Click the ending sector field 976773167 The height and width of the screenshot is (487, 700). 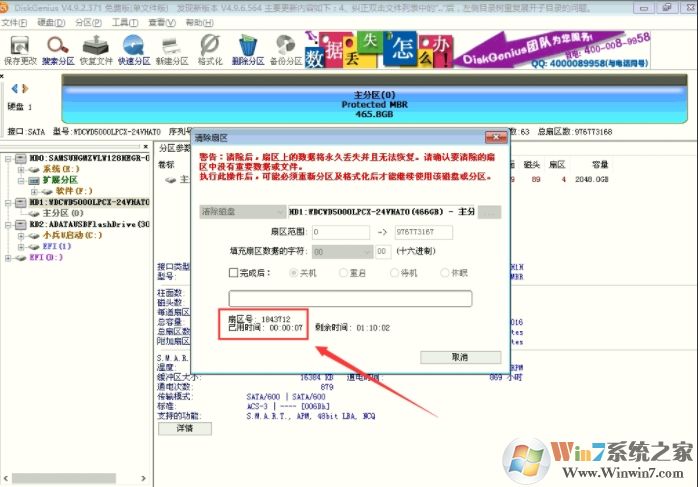click(424, 232)
